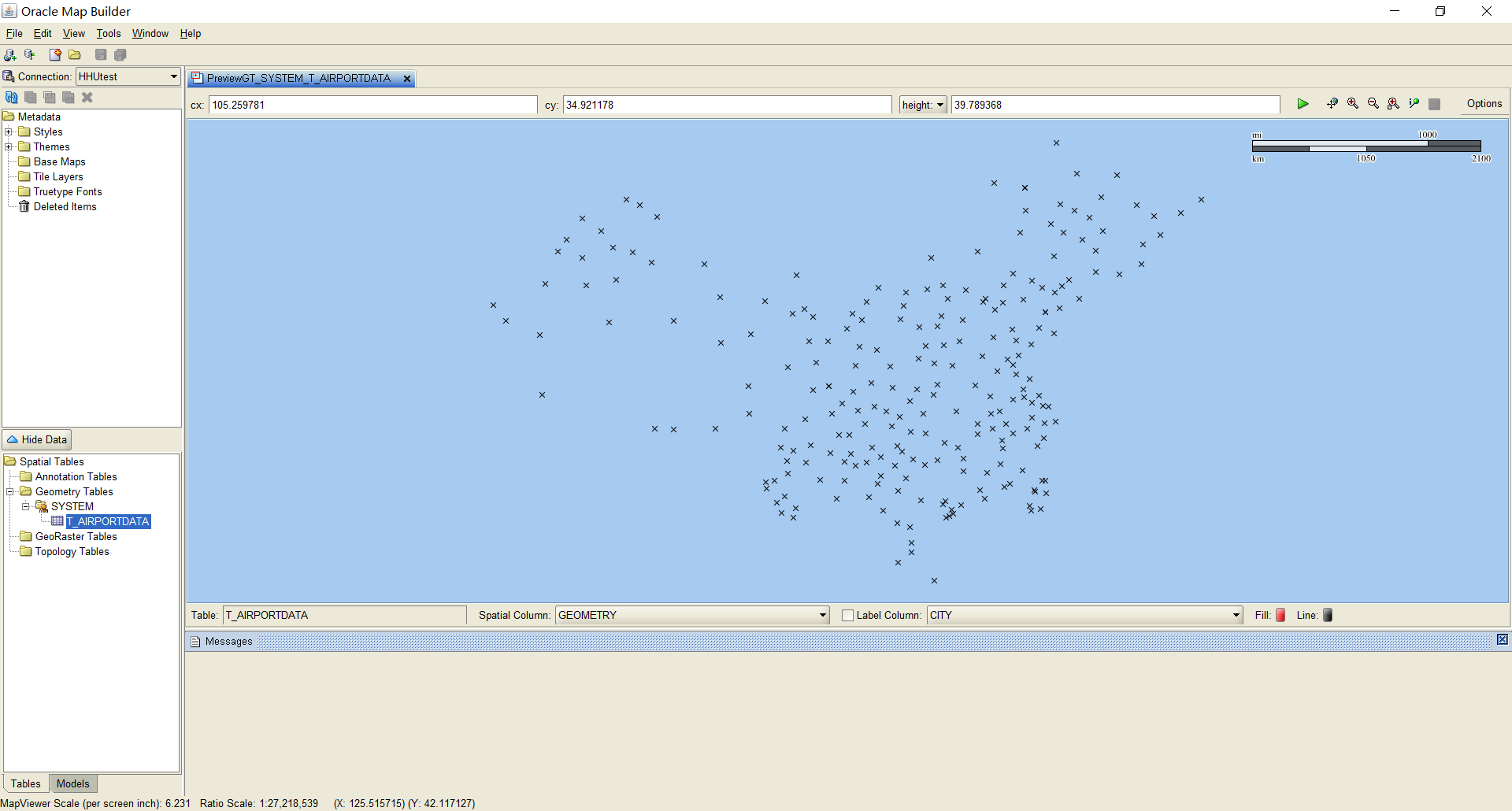This screenshot has height=811, width=1512.
Task: Open the load/import folder icon
Action: [75, 54]
